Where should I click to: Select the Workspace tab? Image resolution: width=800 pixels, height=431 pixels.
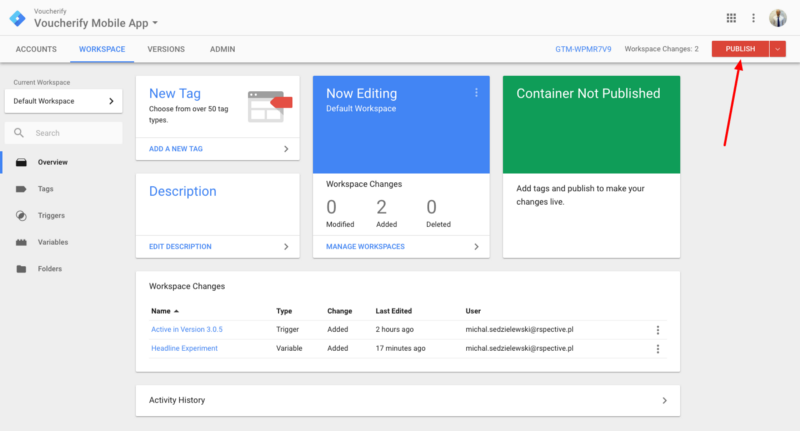[x=102, y=49]
